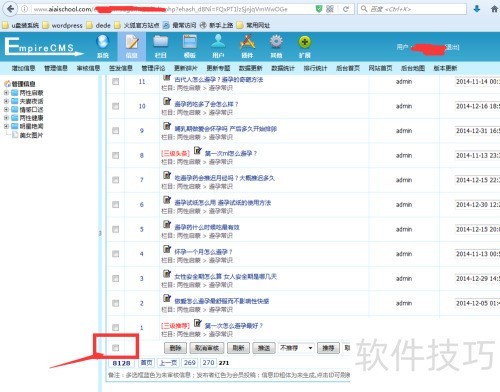Click the 推送 button
The image size is (500, 392).
click(264, 348)
